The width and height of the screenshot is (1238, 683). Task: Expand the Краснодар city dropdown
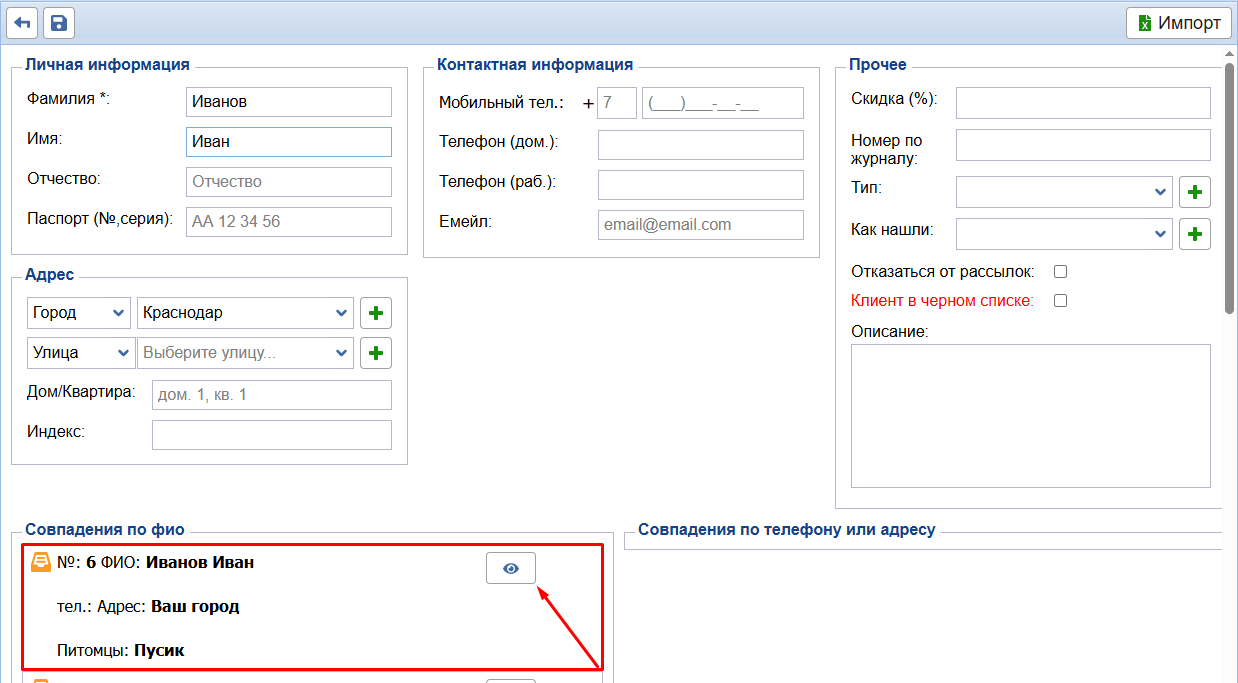click(245, 313)
